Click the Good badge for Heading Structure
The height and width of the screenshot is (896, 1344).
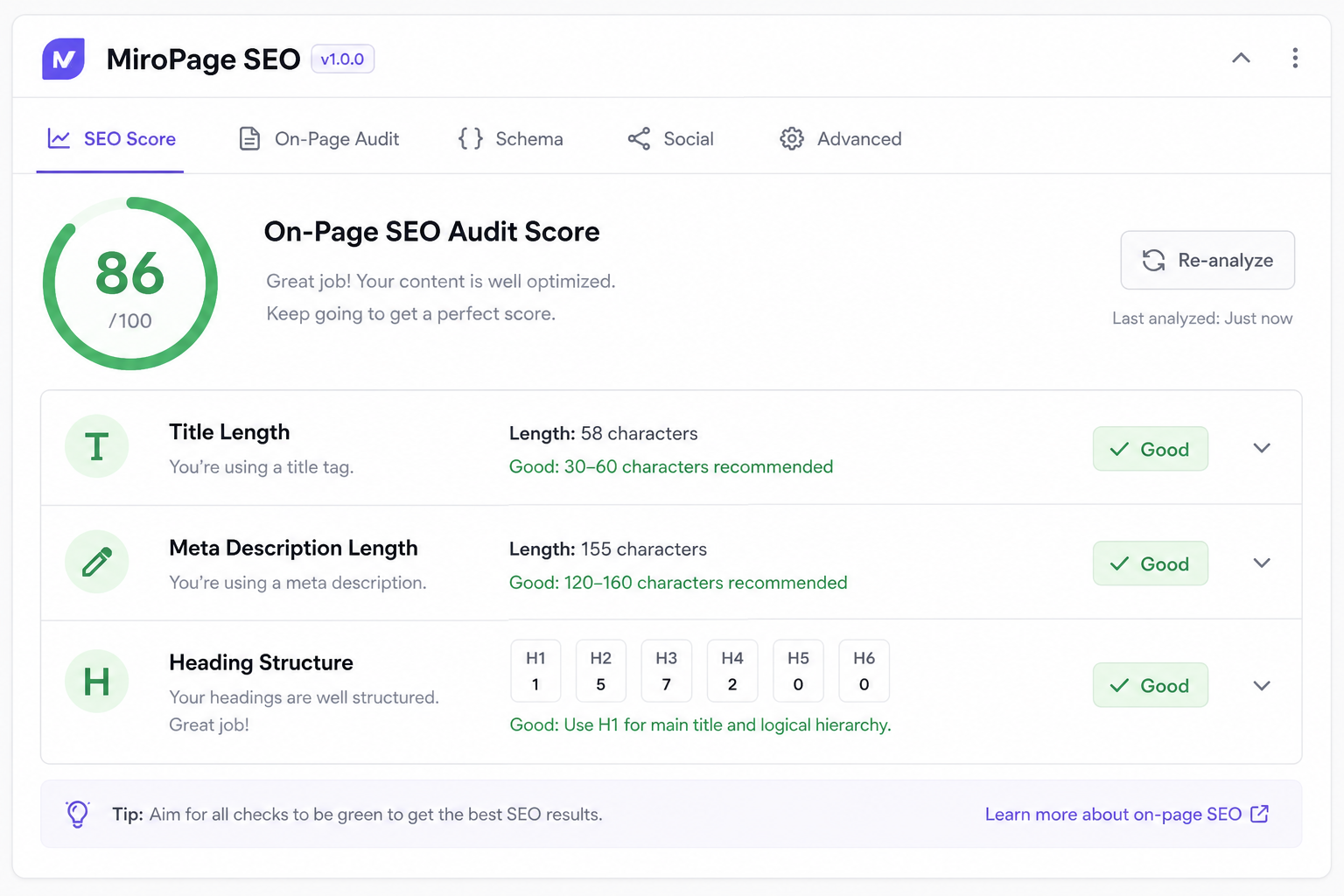point(1151,685)
